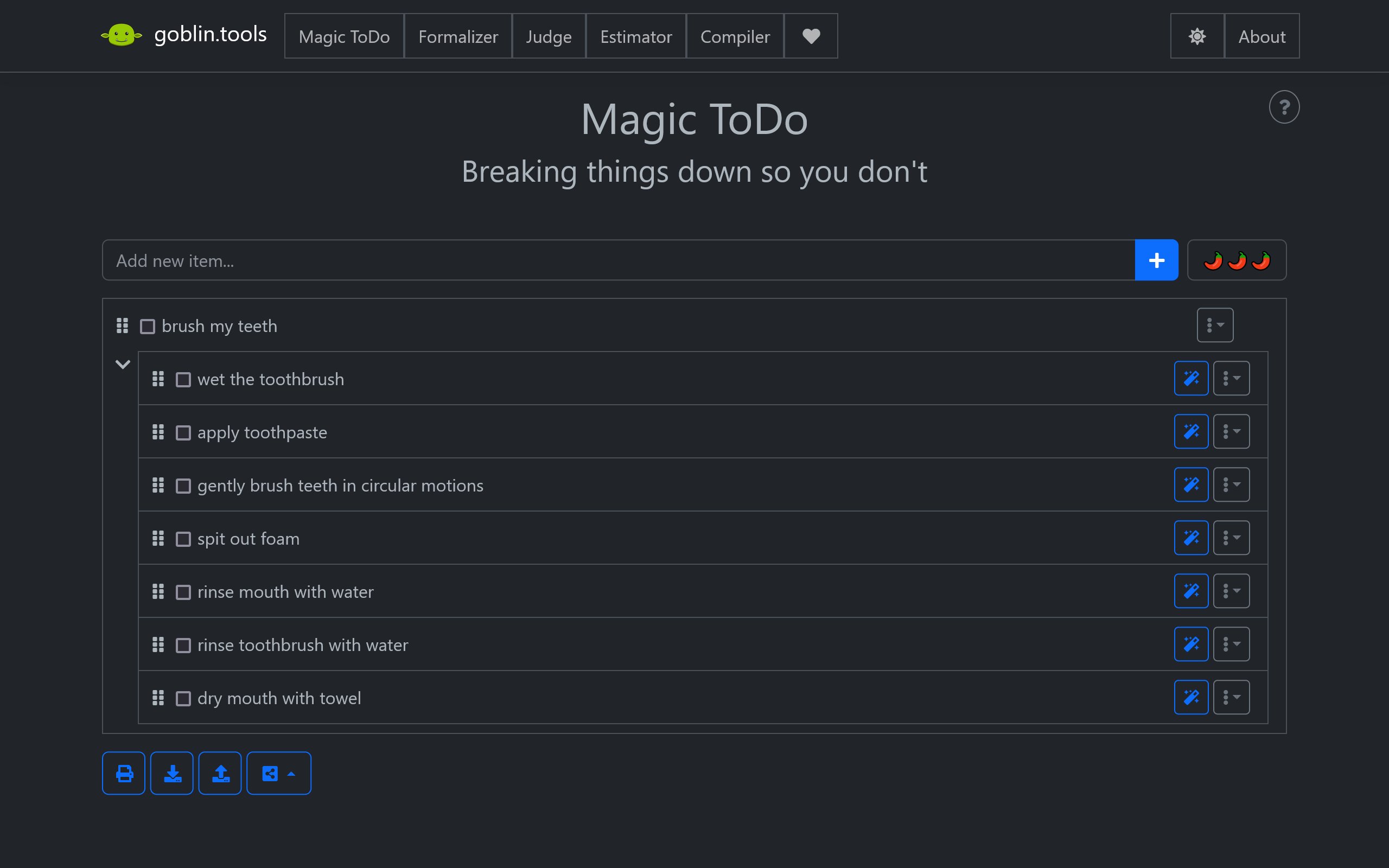Open the help question mark icon
This screenshot has width=1389, height=868.
coord(1284,106)
